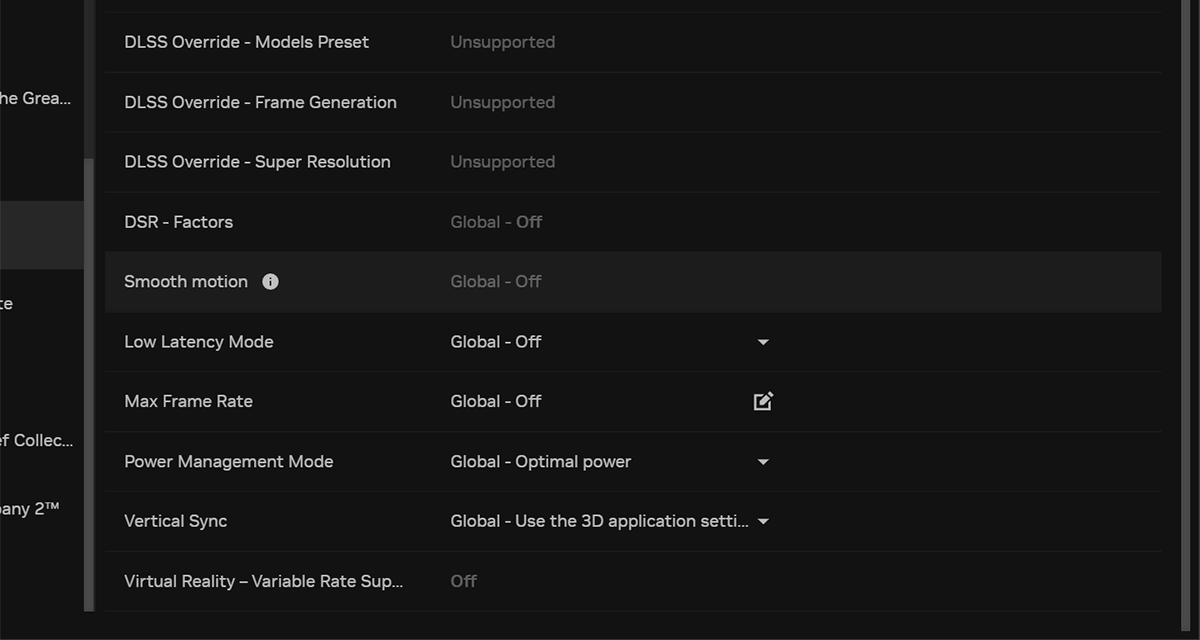Select the 'Global - Optimal power' value
1200x640 pixels.
click(541, 462)
